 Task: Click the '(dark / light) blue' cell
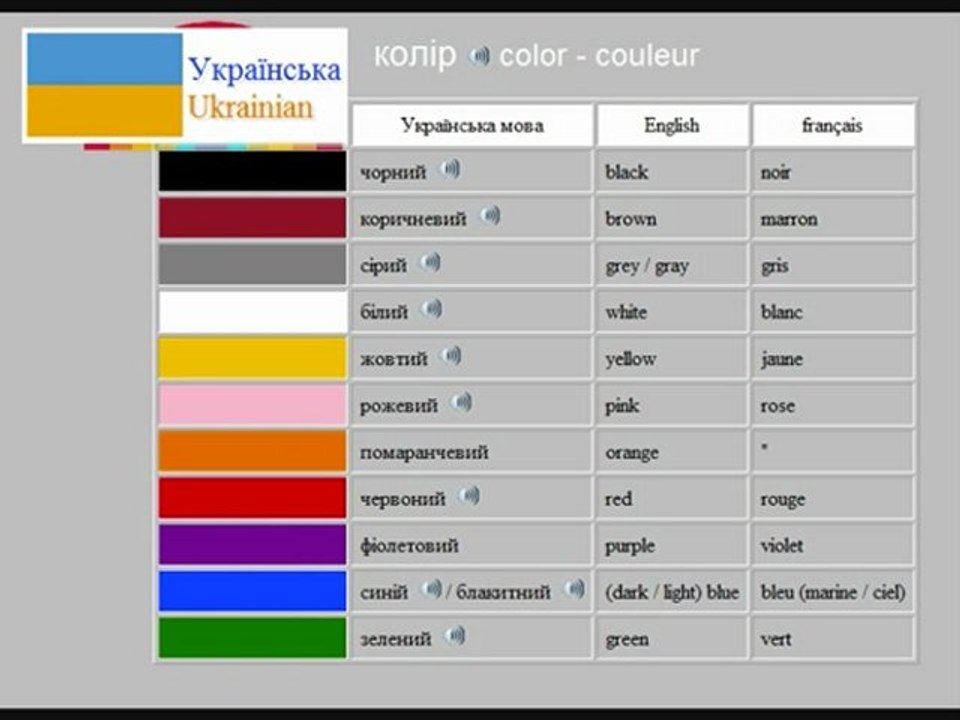(x=672, y=591)
